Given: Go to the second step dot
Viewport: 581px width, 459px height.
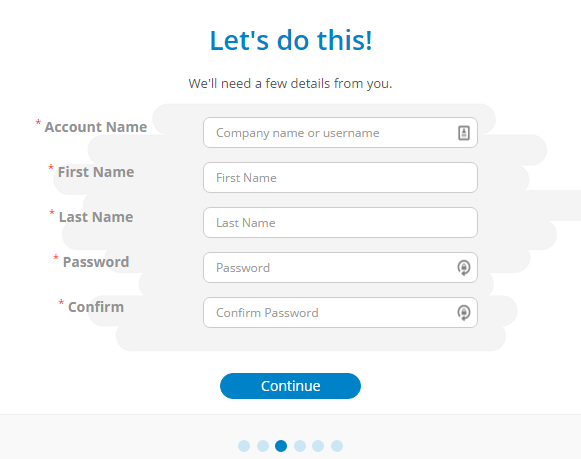Looking at the screenshot, I should point(263,446).
